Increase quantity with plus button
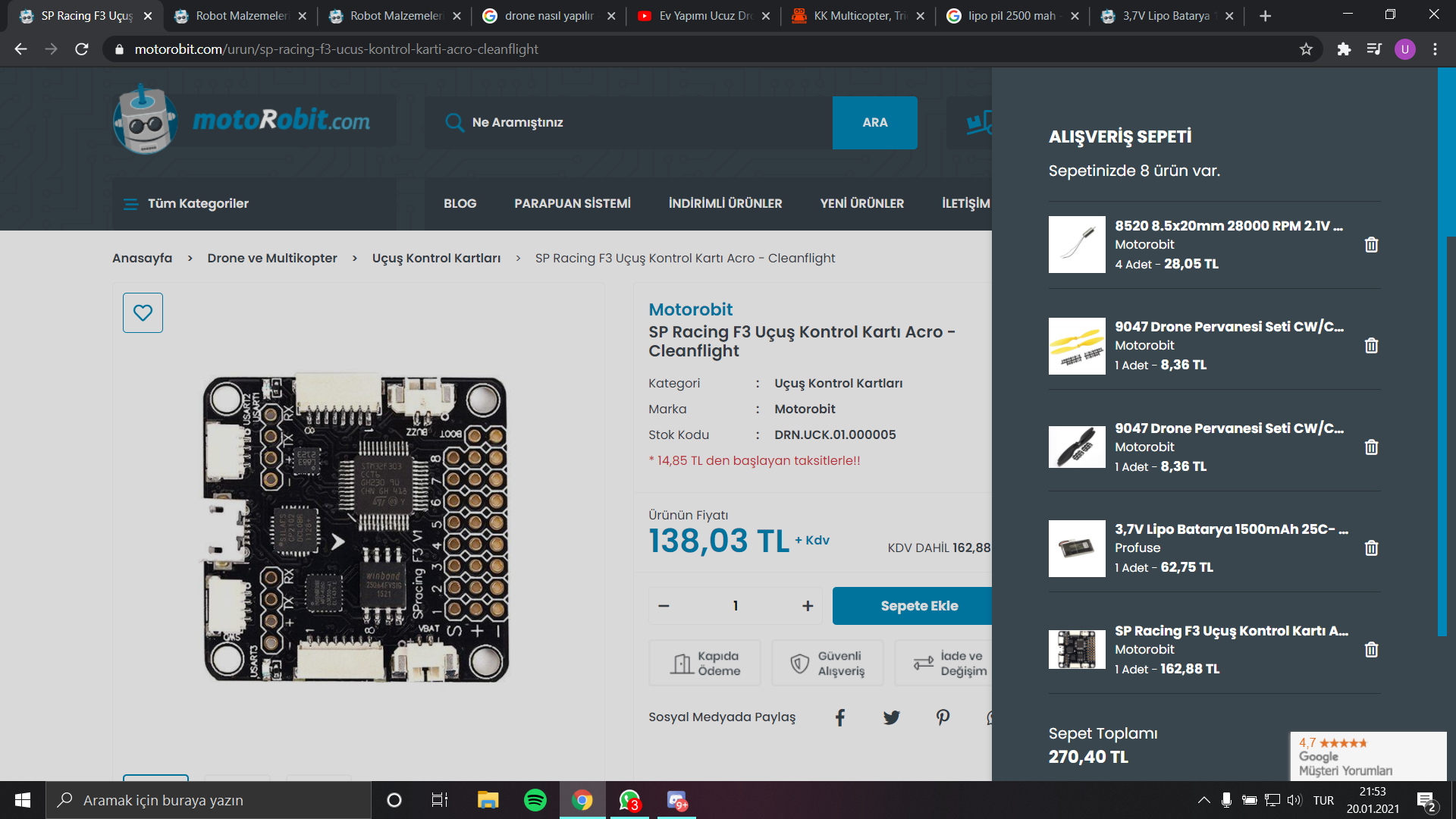The image size is (1456, 819). [x=808, y=606]
